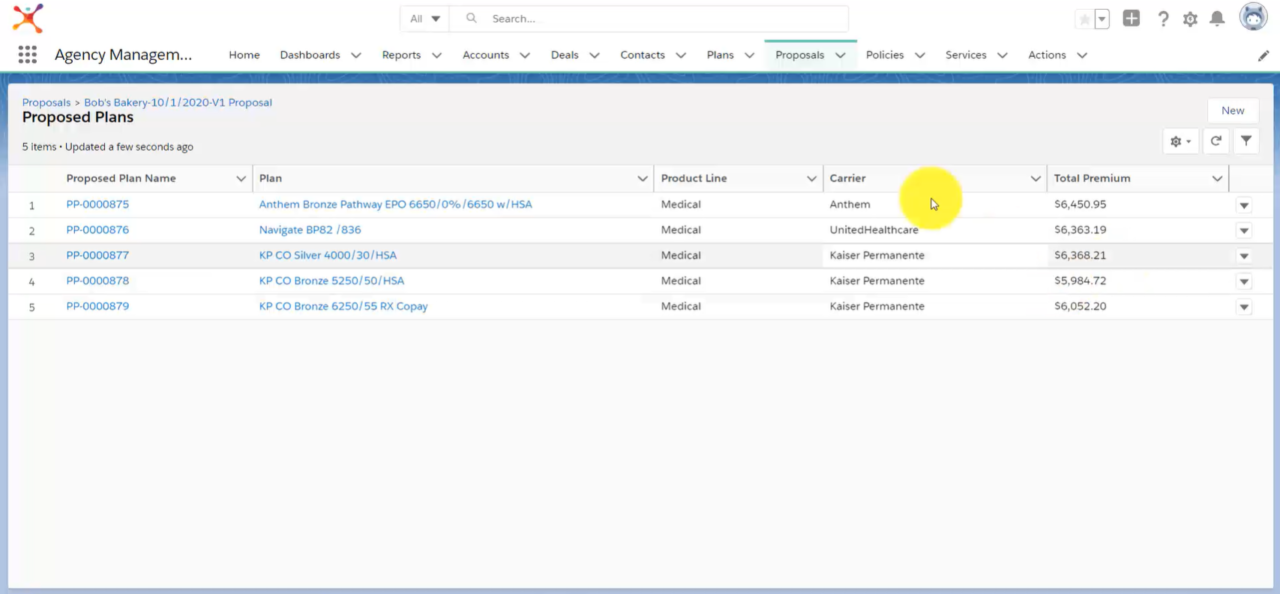
Task: Open Help with the question mark icon
Action: 1161,18
